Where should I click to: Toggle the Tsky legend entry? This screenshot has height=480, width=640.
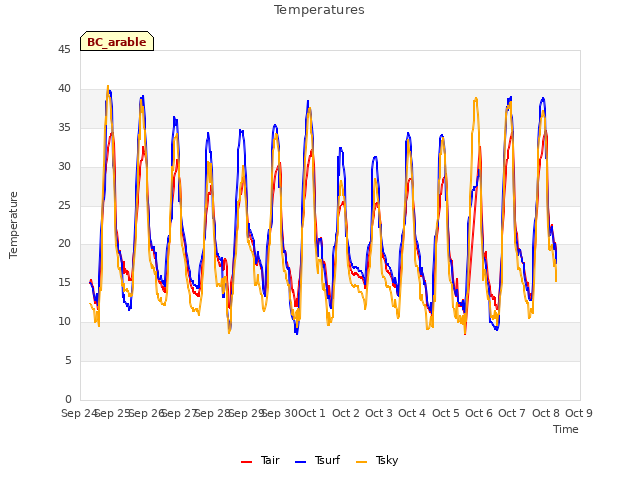pos(377,460)
